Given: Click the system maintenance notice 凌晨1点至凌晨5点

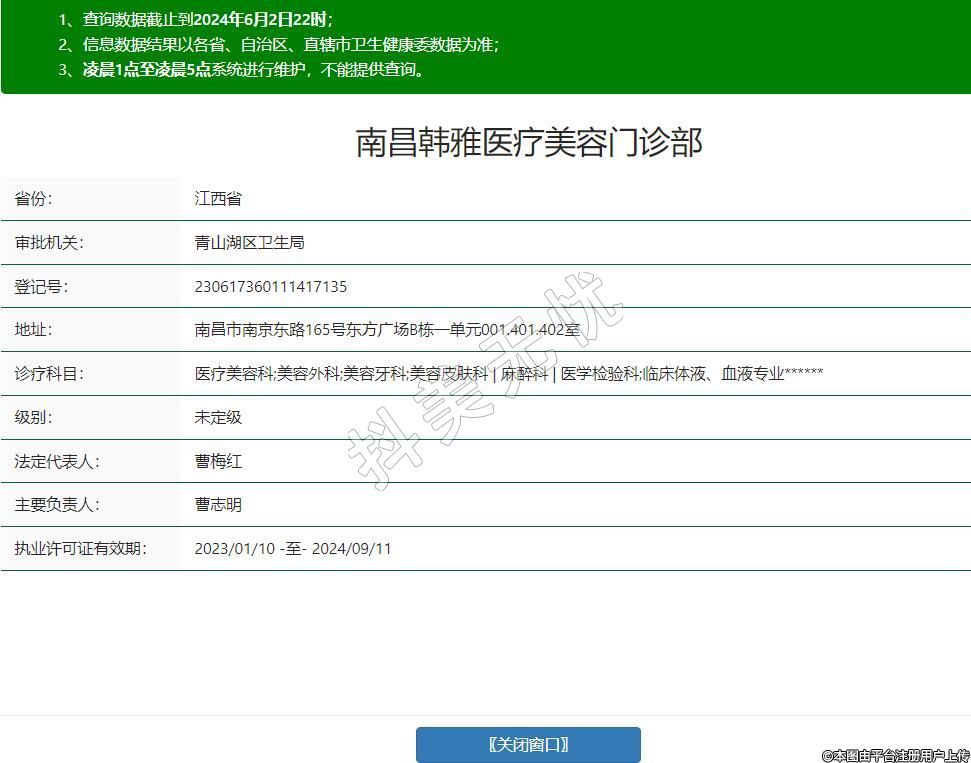Looking at the screenshot, I should 146,70.
